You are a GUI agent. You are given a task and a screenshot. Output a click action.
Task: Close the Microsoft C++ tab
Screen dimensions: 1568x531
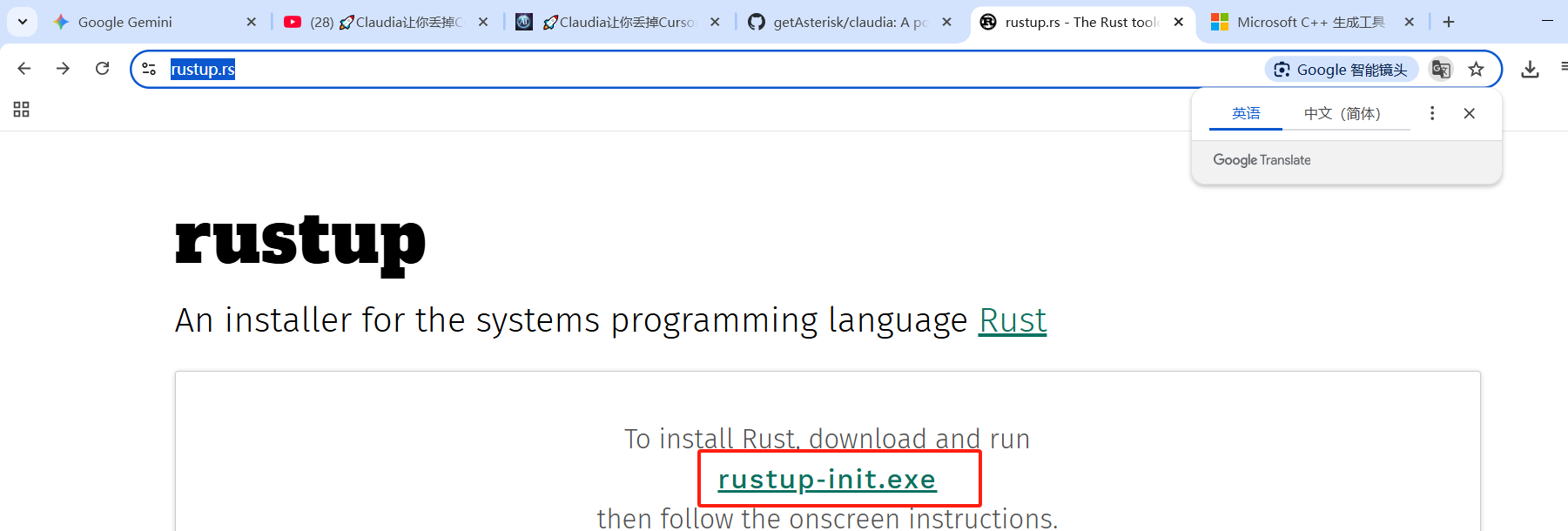pyautogui.click(x=1410, y=22)
